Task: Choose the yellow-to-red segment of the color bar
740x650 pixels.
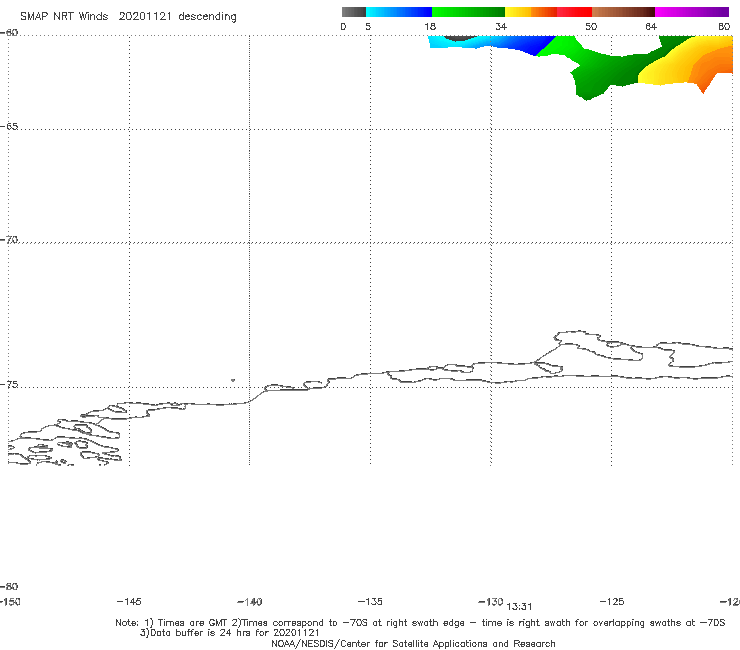Action: (548, 12)
